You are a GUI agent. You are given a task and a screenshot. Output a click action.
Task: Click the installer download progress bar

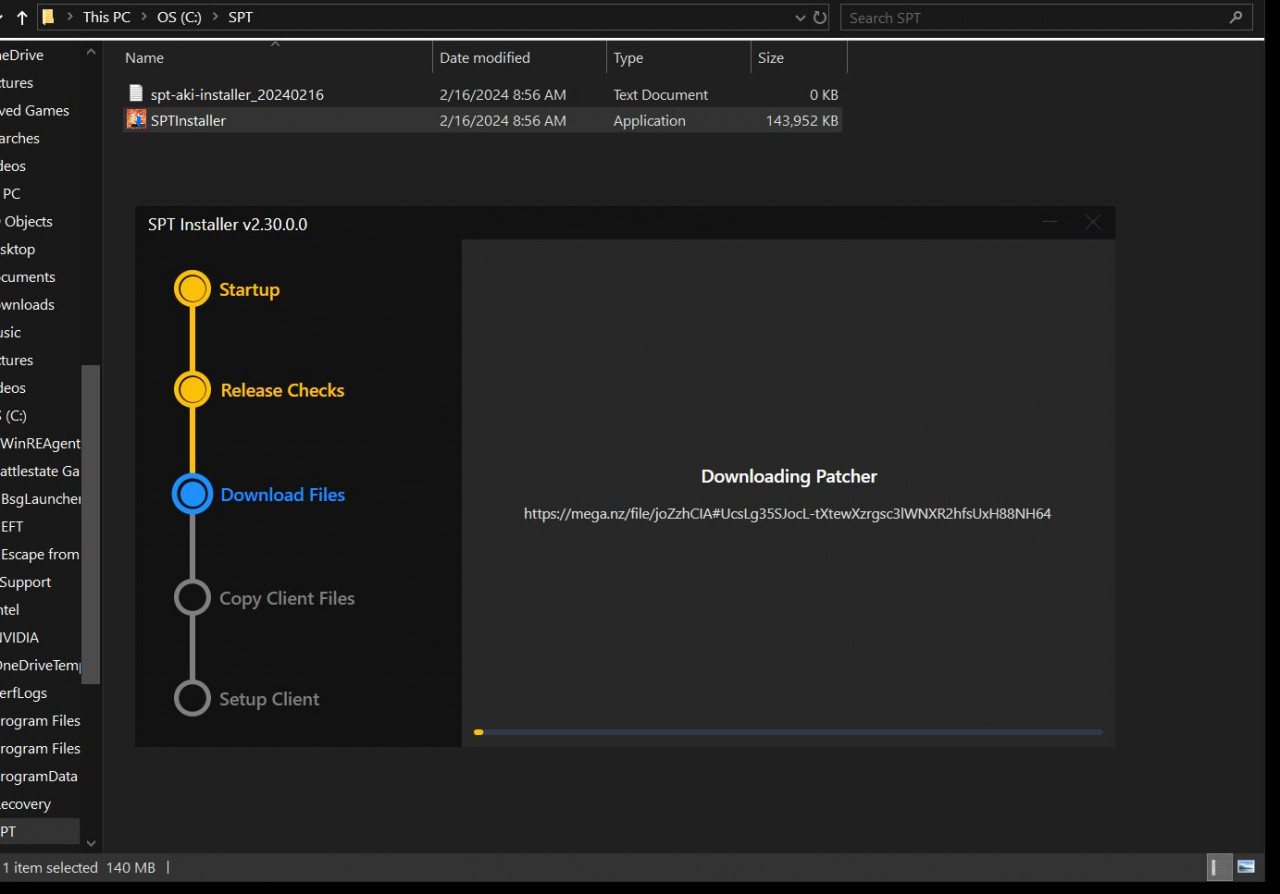788,732
